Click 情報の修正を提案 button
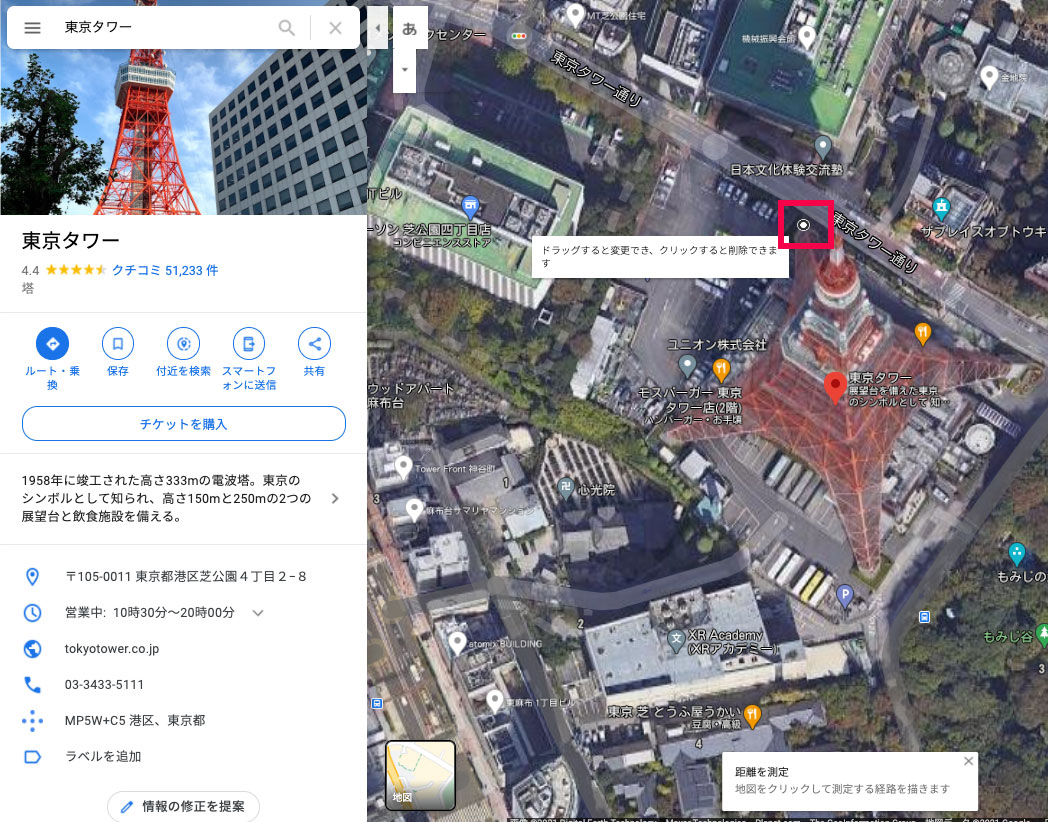This screenshot has width=1048, height=822. coord(183,806)
